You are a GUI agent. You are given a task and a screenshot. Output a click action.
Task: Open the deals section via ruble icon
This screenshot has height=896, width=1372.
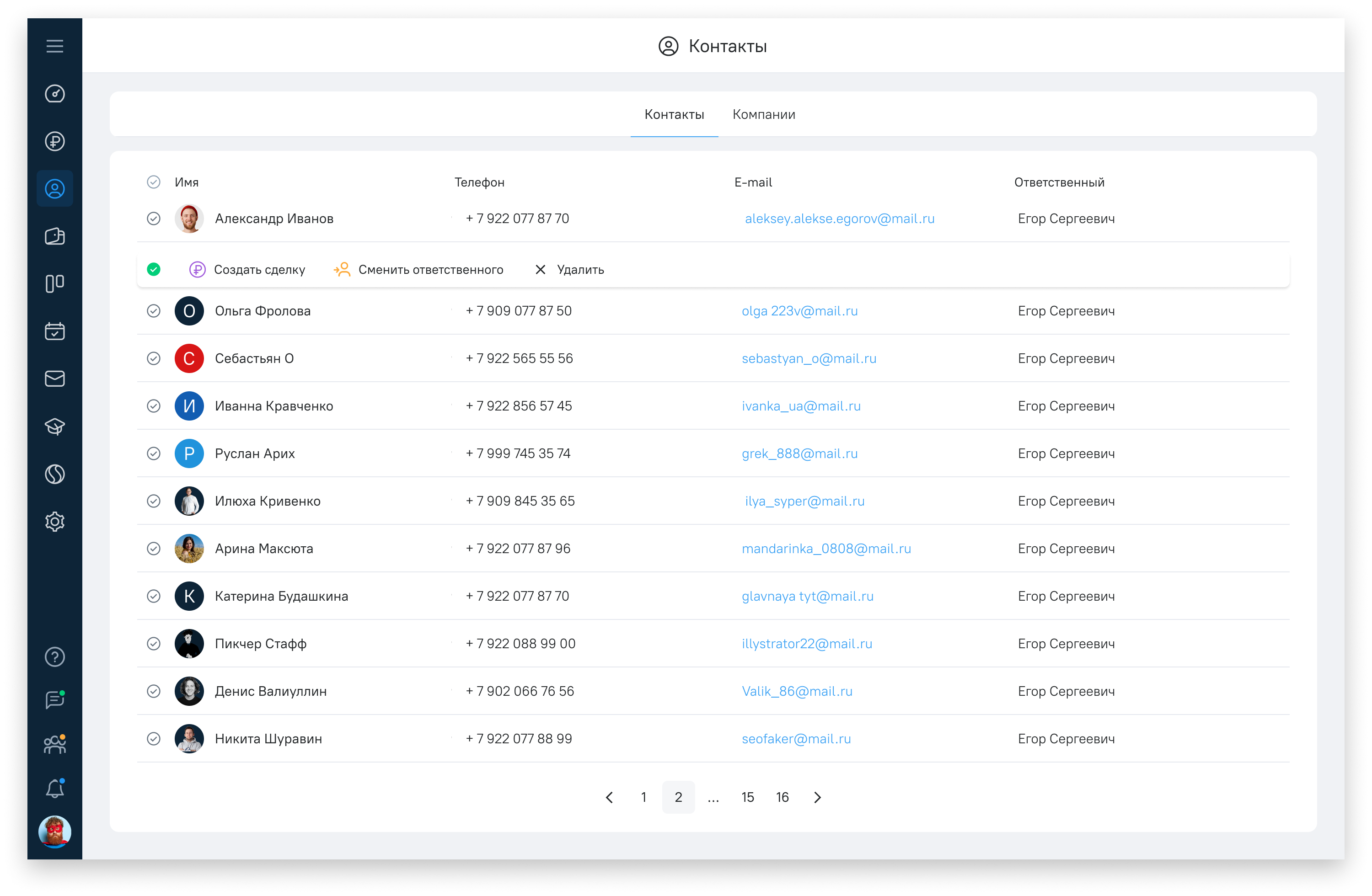click(55, 141)
